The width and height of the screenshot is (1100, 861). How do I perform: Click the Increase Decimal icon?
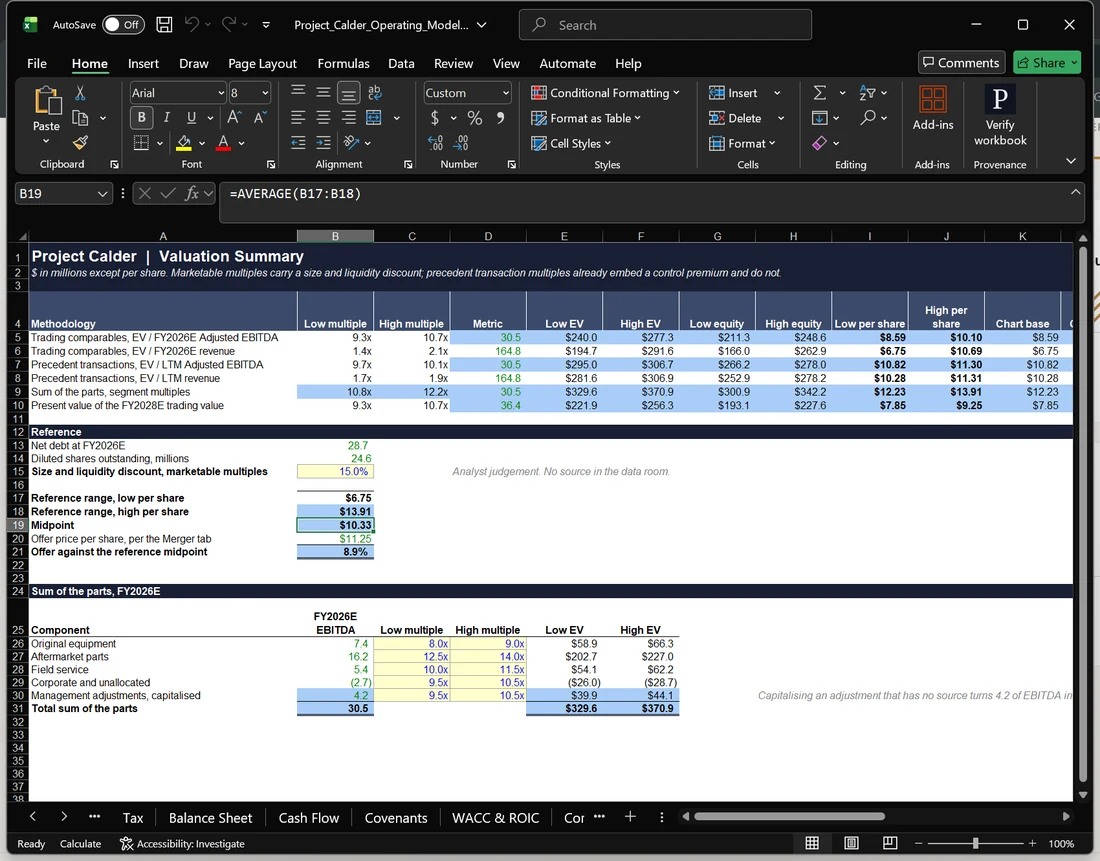click(x=436, y=143)
